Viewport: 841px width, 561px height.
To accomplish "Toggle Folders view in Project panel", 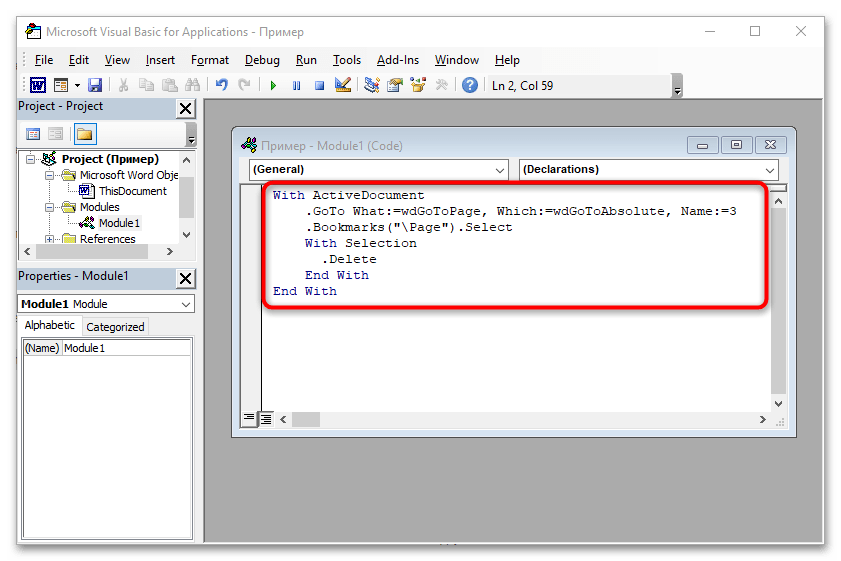I will tap(84, 134).
